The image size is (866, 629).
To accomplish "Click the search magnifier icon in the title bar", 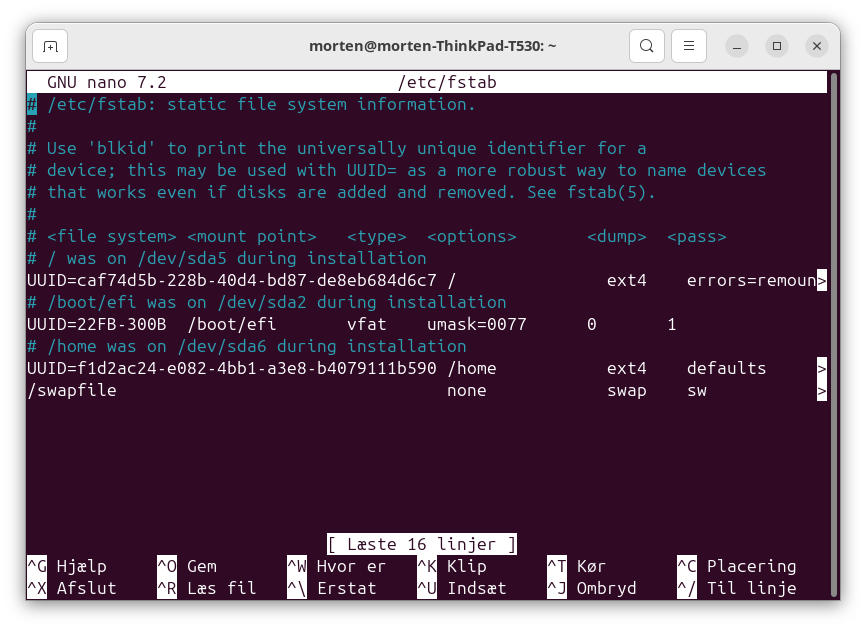I will (x=647, y=46).
